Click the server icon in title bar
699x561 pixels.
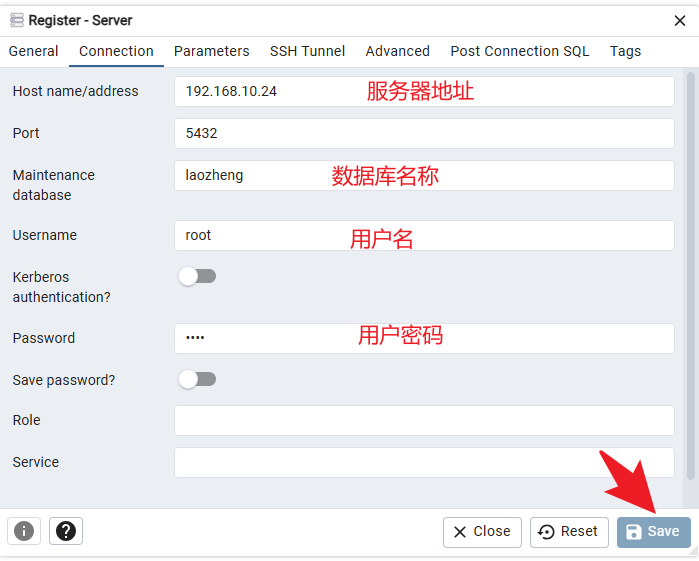(x=16, y=20)
